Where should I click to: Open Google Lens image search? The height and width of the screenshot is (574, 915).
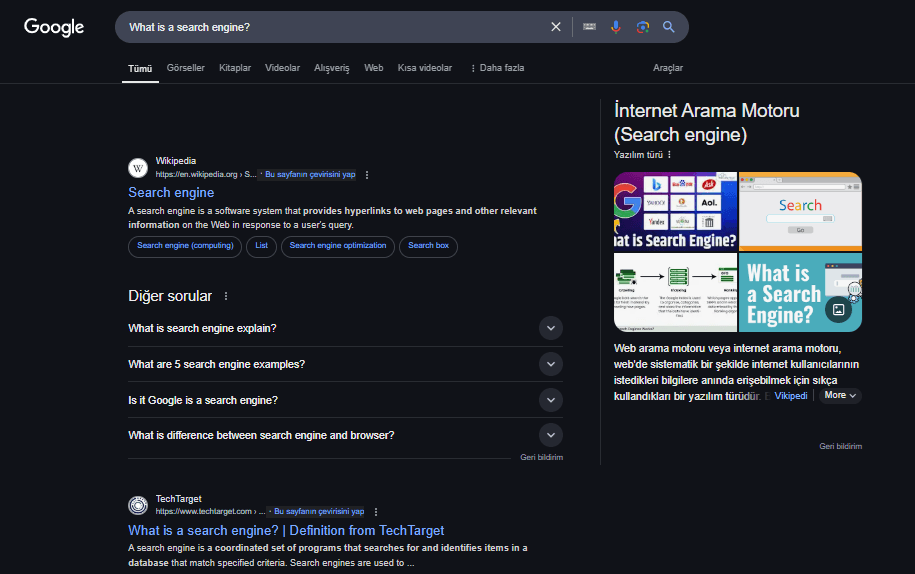(x=643, y=27)
